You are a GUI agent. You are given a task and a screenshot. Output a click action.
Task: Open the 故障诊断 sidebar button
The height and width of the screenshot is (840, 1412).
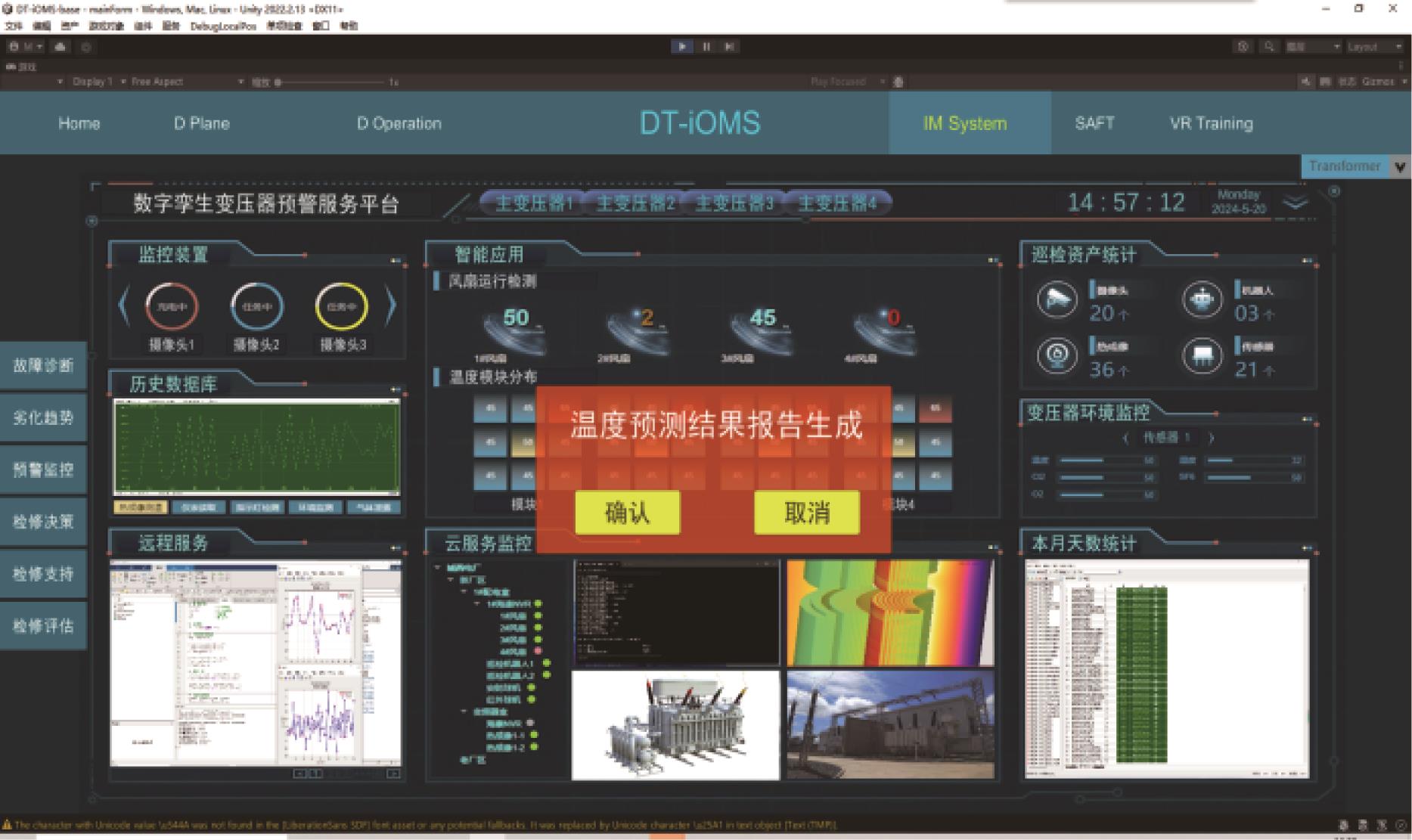[43, 365]
